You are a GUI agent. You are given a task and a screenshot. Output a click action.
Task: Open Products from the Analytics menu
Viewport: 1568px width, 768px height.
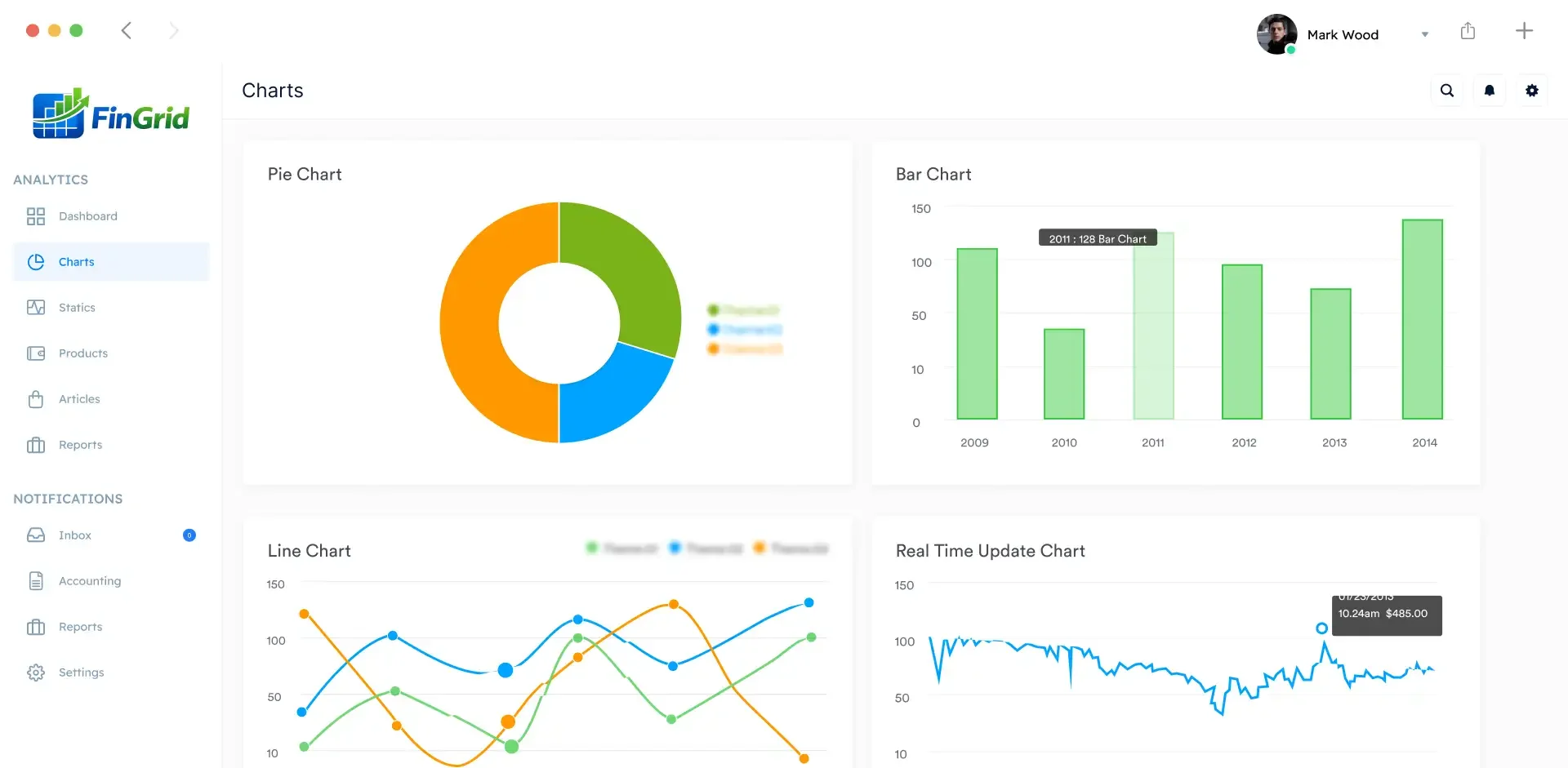pyautogui.click(x=111, y=353)
